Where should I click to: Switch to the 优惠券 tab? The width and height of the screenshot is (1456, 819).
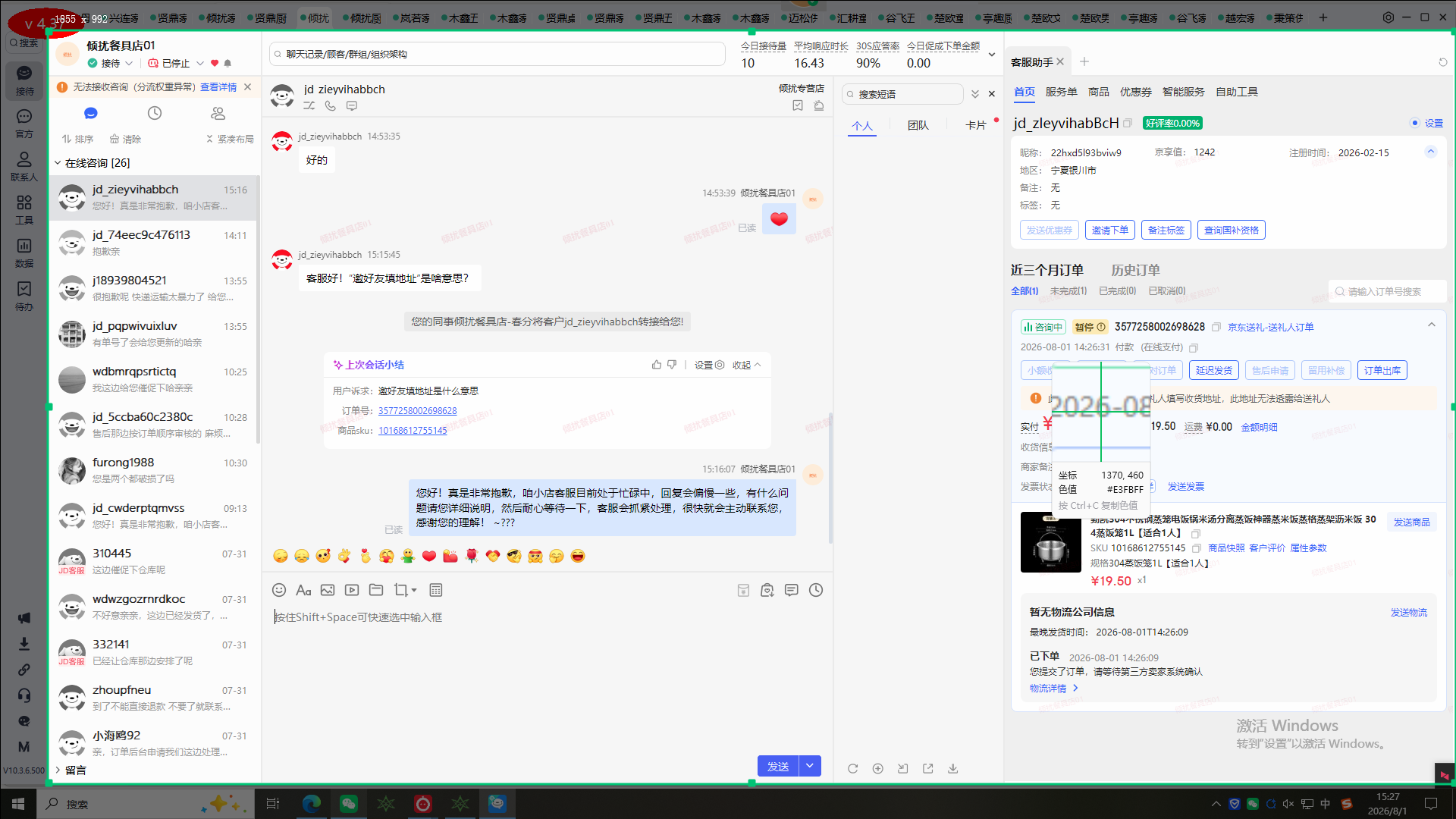pyautogui.click(x=1136, y=92)
